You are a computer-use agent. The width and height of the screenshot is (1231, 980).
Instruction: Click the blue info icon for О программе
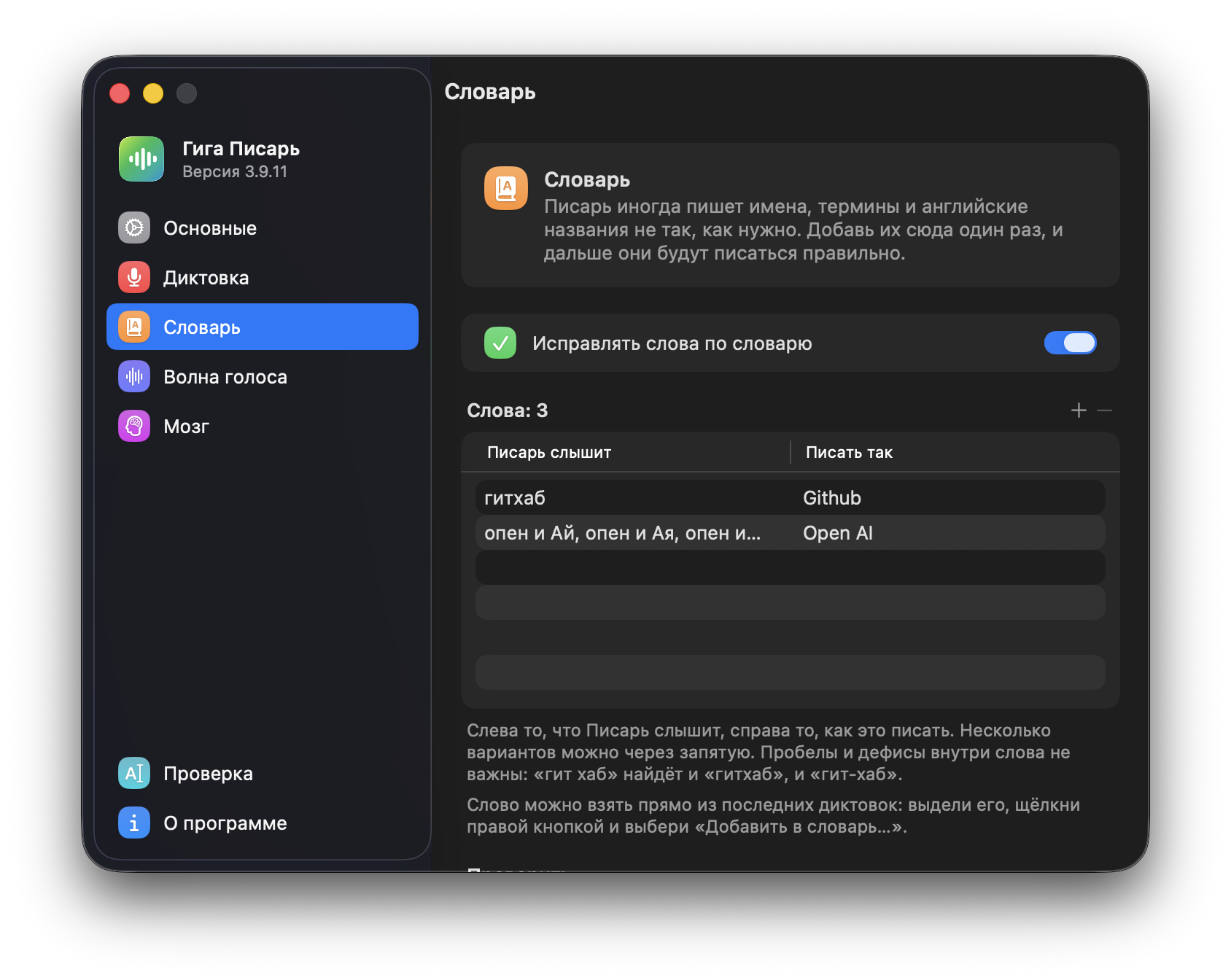[x=134, y=823]
